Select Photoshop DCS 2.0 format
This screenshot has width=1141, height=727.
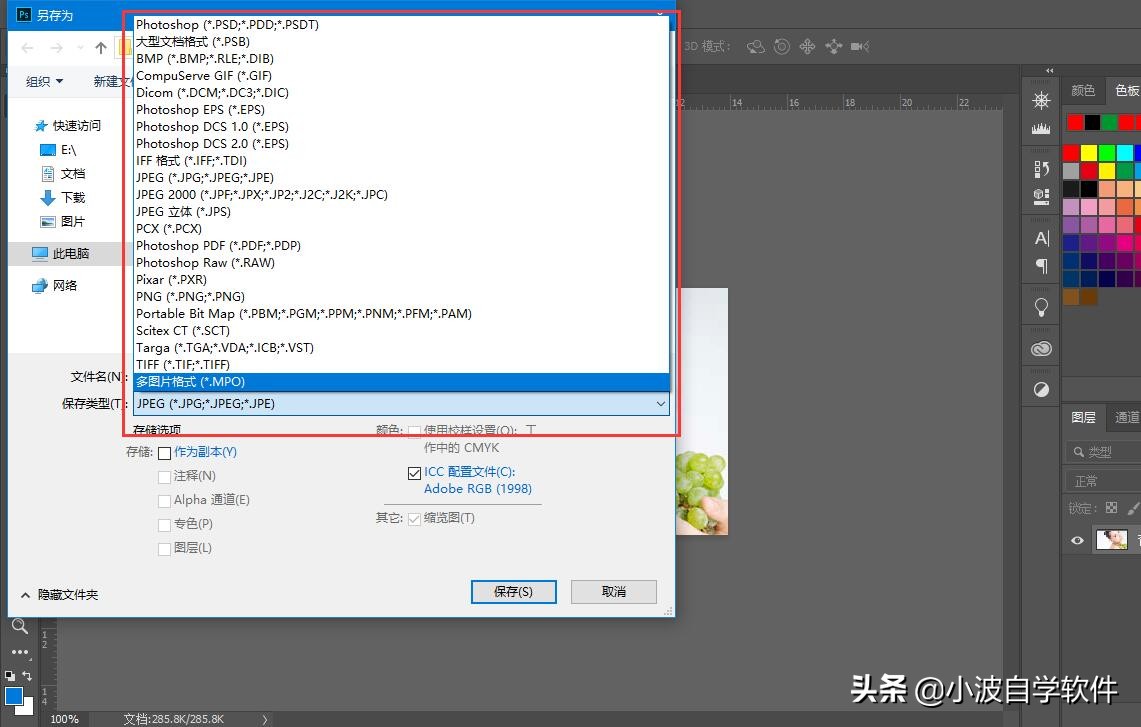pos(401,143)
